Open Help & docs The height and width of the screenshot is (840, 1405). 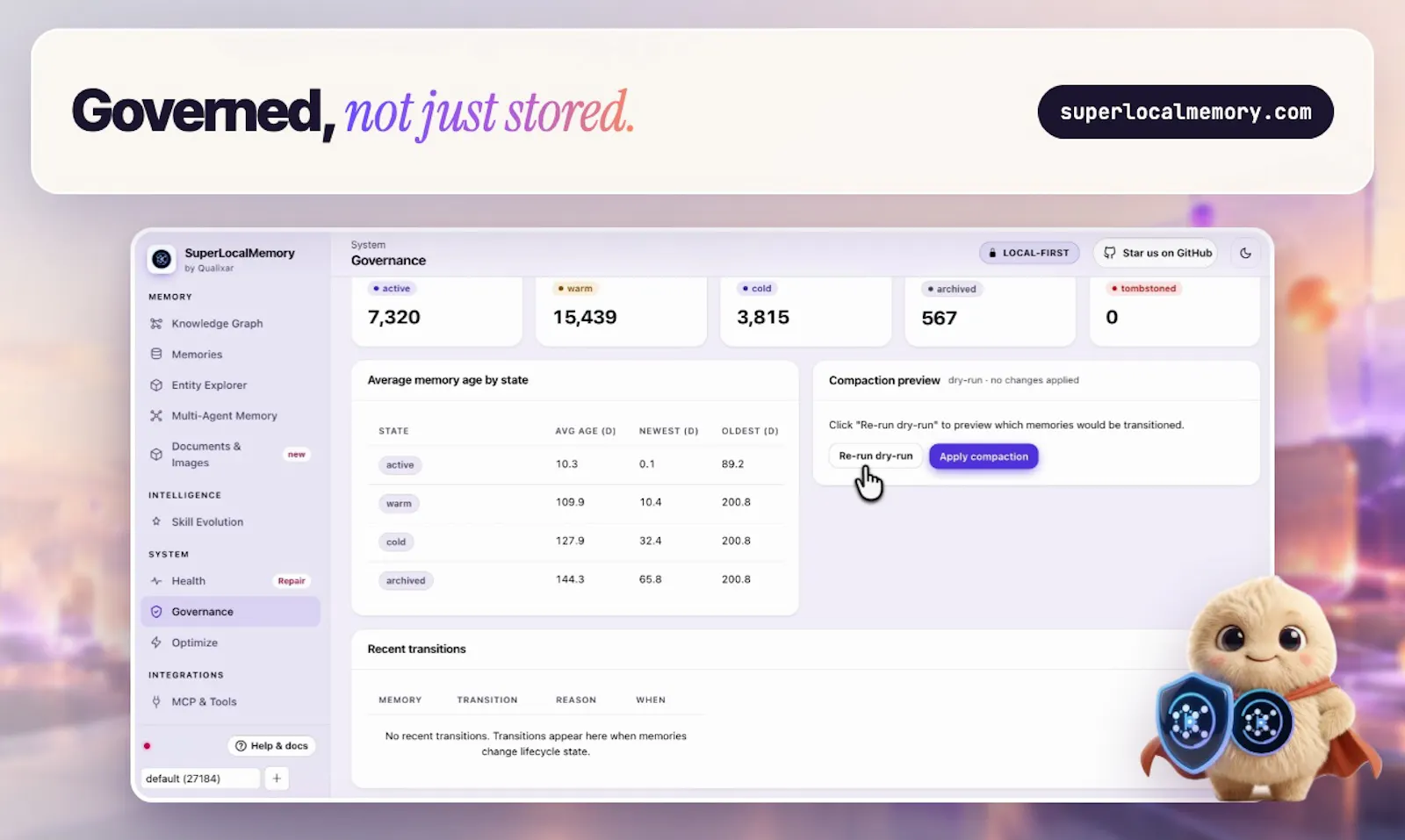coord(271,746)
